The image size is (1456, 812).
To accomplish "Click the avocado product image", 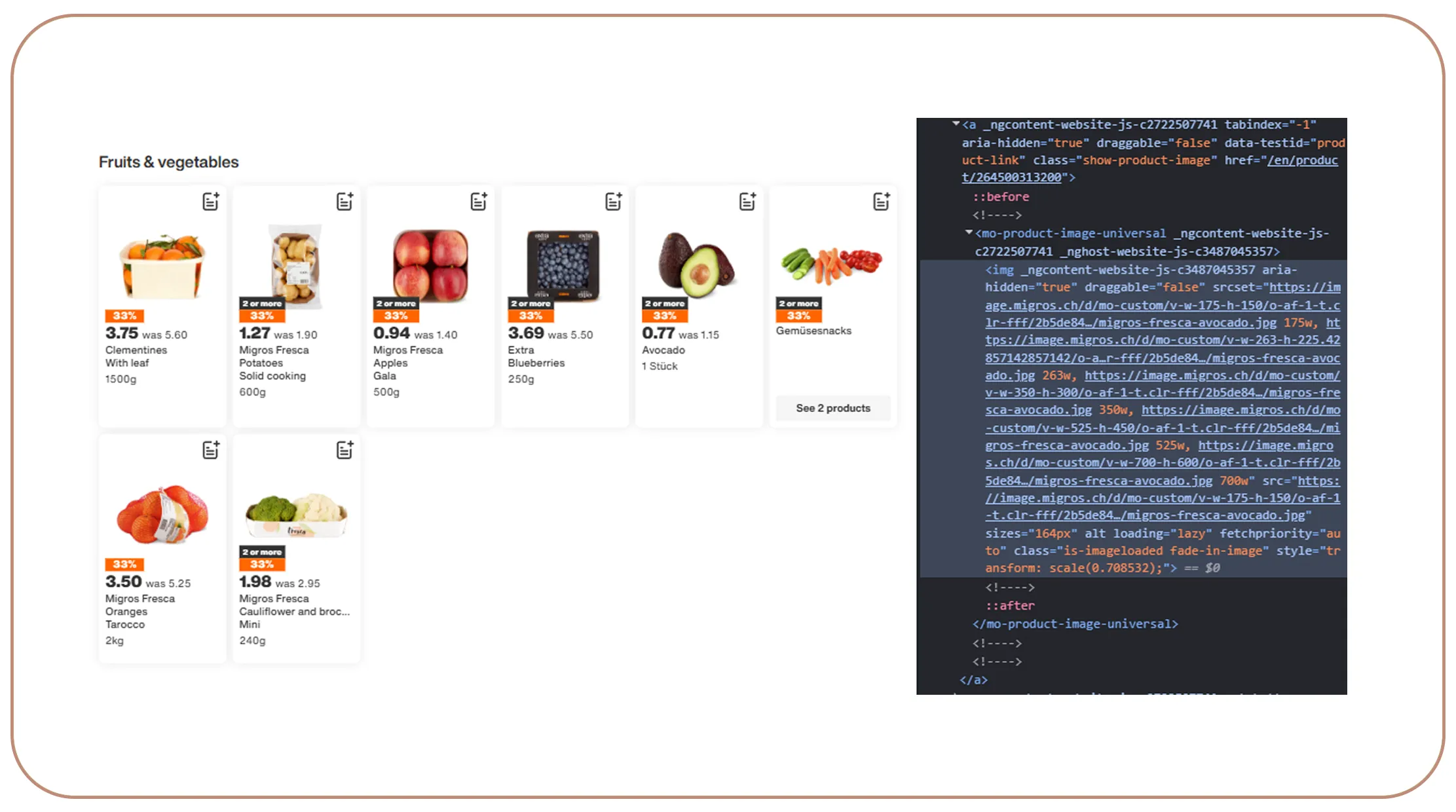I will (x=698, y=265).
